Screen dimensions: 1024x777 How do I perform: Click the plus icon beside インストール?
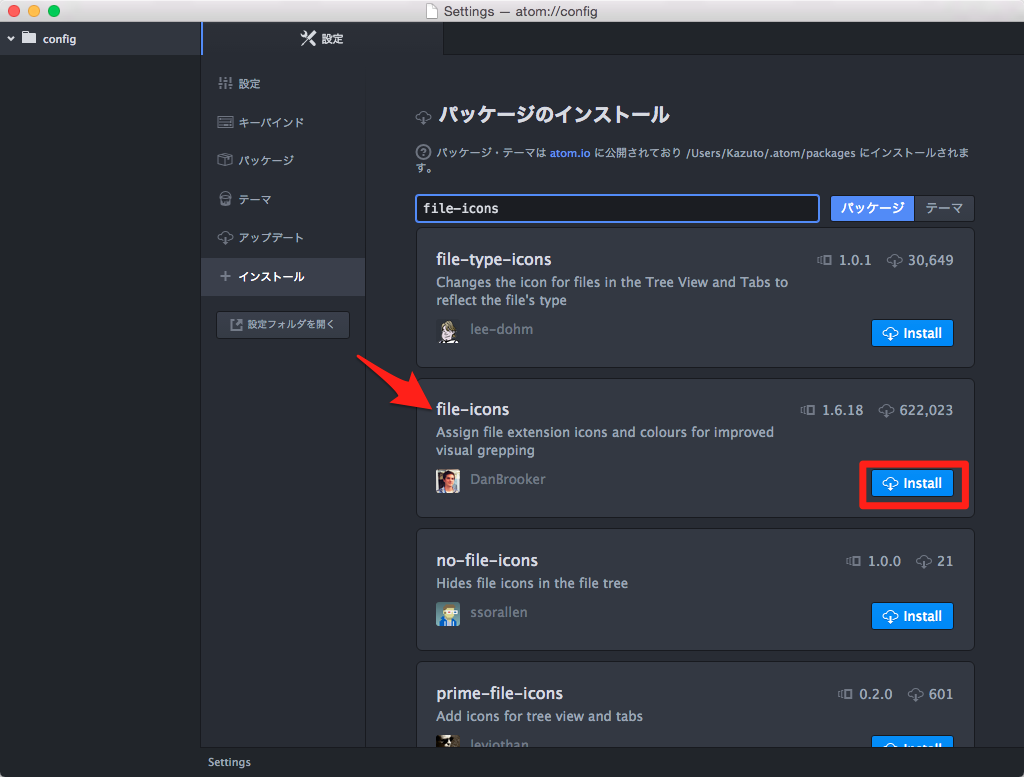225,276
